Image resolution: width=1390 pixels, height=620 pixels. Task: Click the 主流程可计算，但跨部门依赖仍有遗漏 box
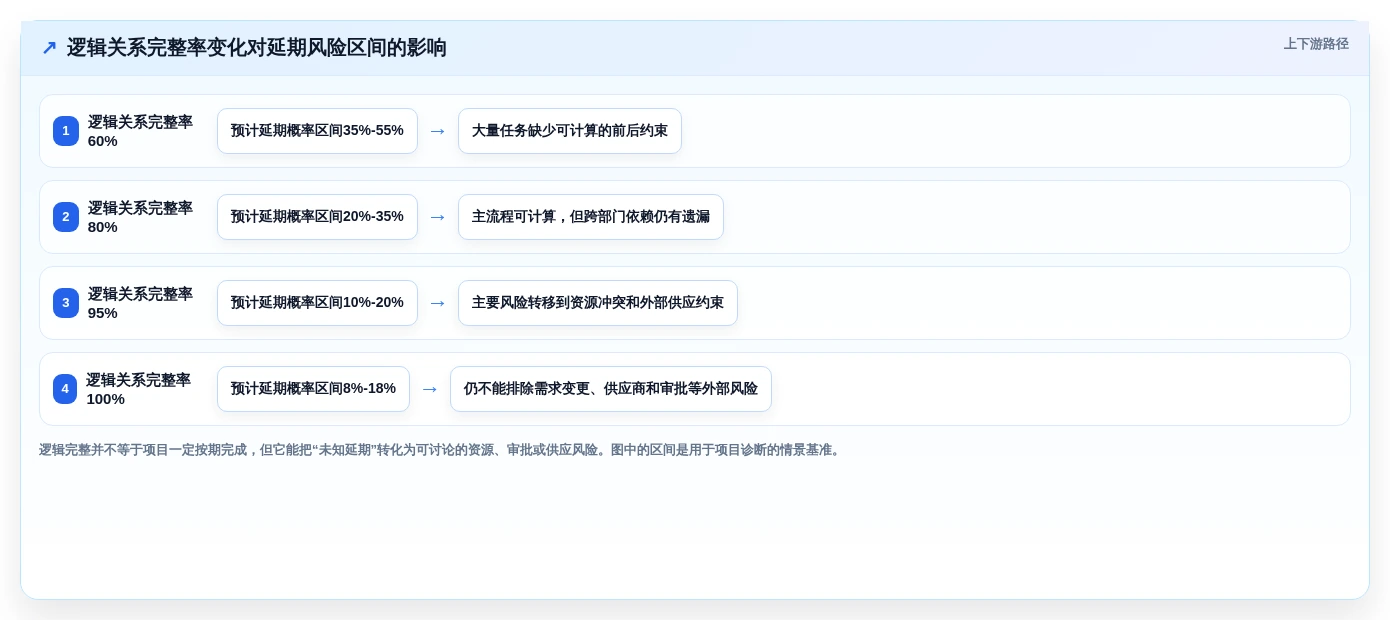point(591,217)
